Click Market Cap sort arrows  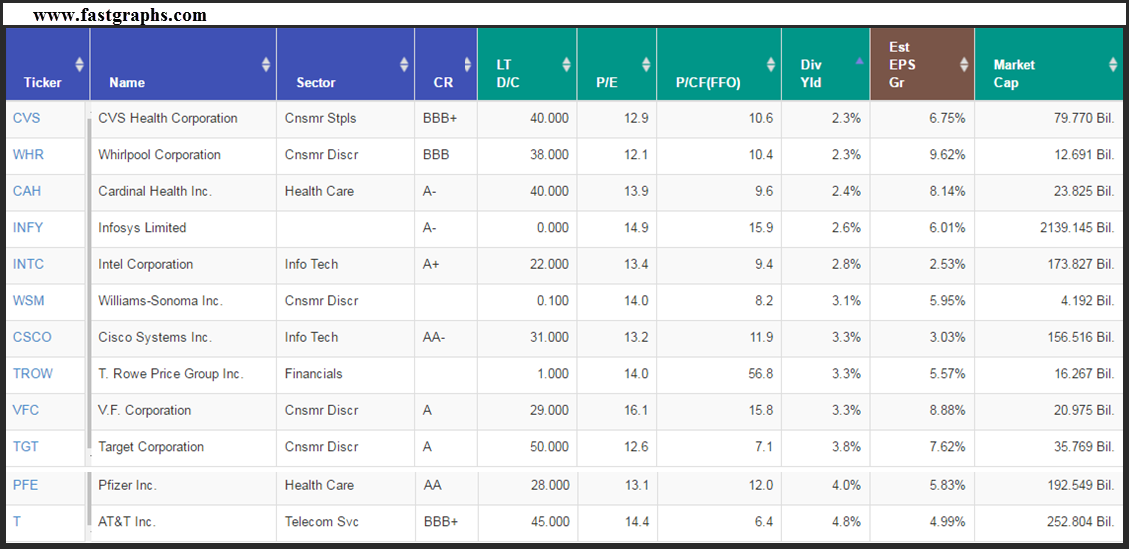[x=1114, y=65]
